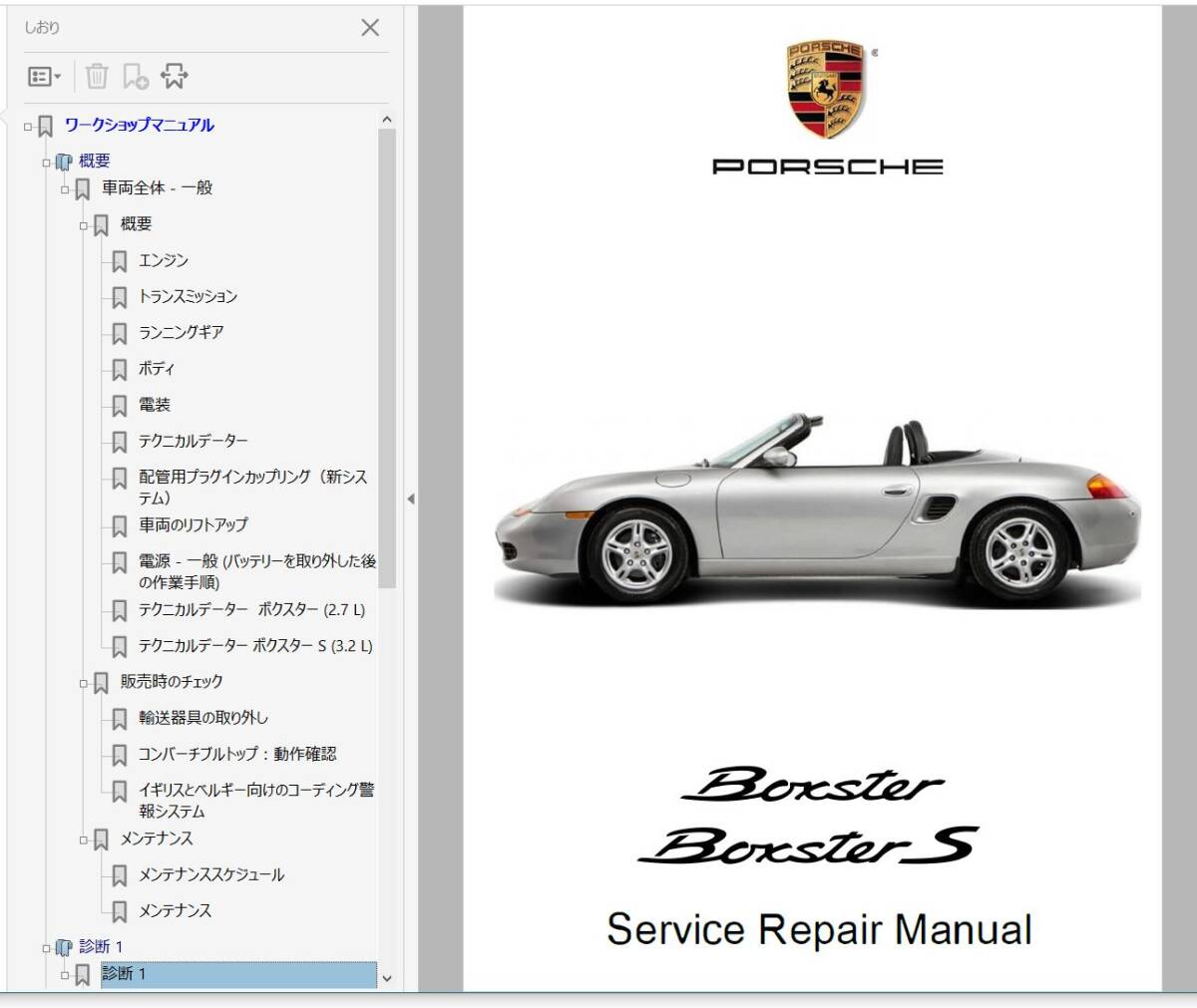
Task: Click bookmark icon beside ボディ
Action: [x=120, y=370]
